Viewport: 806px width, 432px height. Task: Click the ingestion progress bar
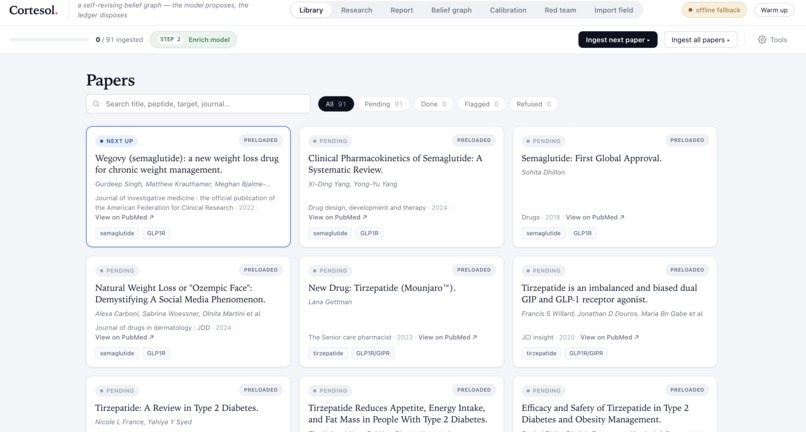point(49,40)
